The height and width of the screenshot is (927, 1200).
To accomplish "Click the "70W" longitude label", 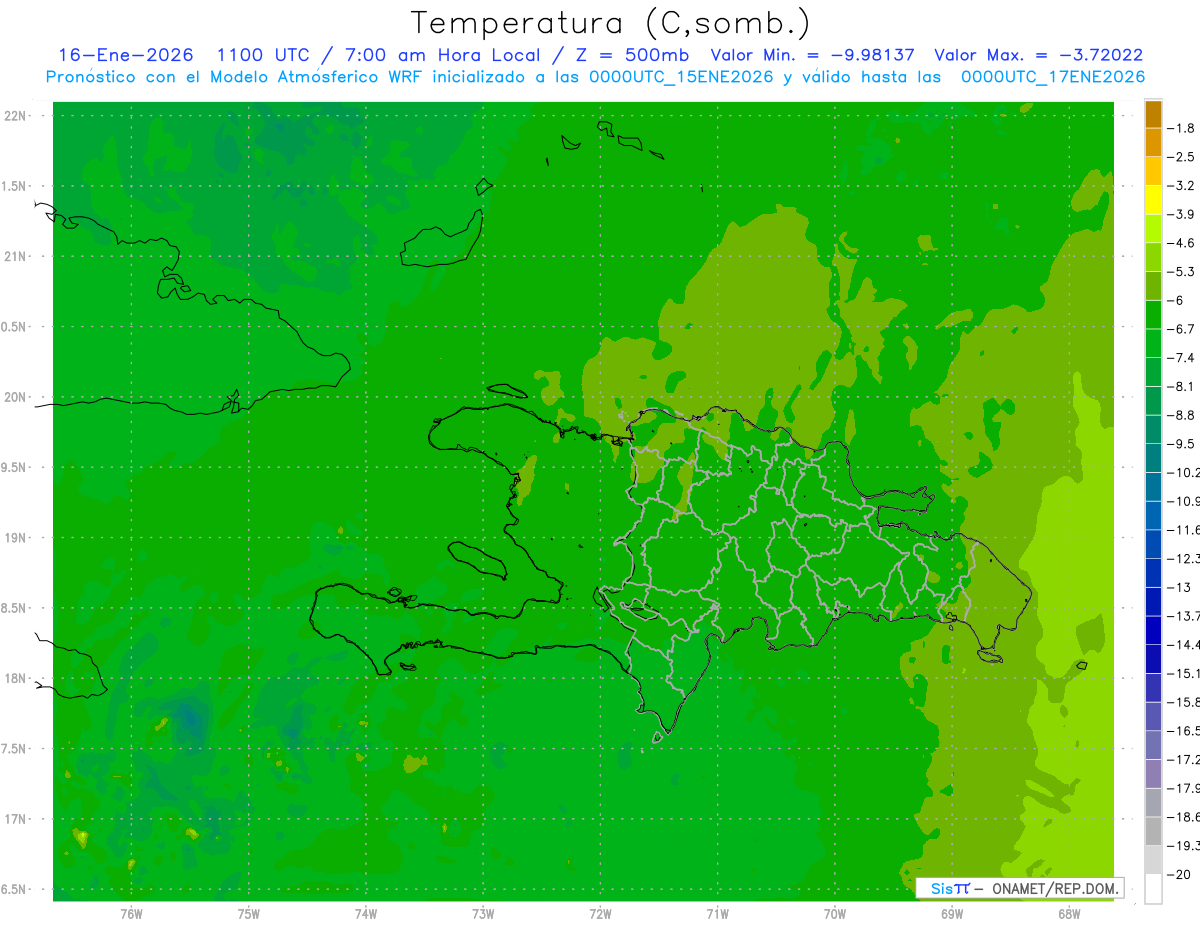I will coord(835,913).
